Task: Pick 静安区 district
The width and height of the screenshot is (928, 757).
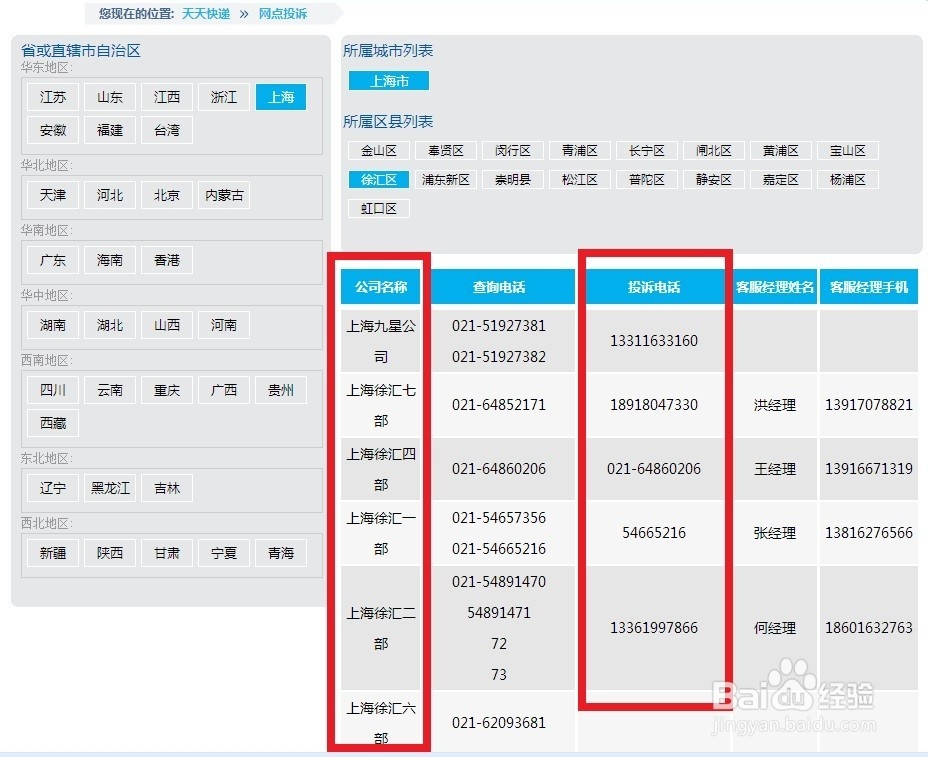Action: 714,179
